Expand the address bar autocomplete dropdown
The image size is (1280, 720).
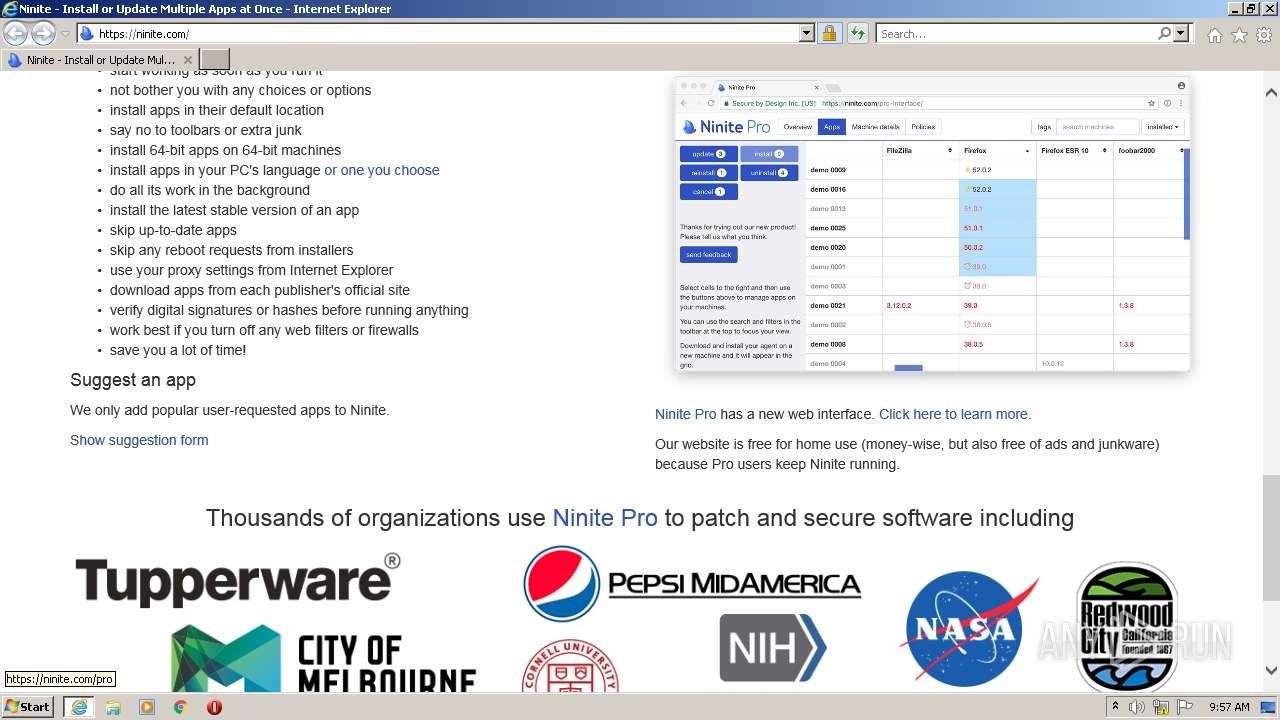807,33
